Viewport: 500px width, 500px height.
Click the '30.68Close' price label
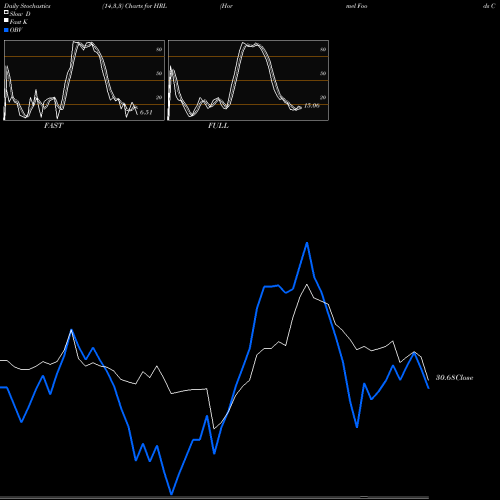coord(455,378)
